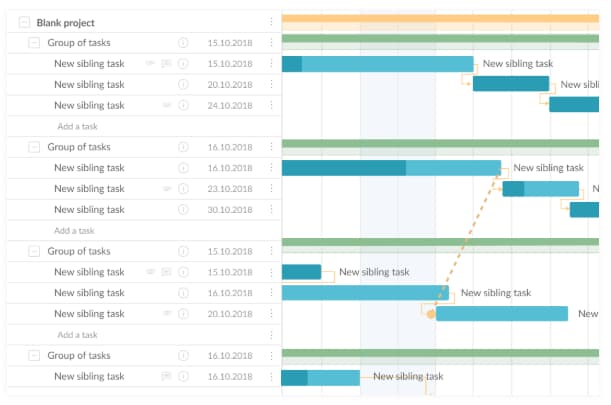Click 'Add a task' below the 24.10.2018 task

point(77,126)
